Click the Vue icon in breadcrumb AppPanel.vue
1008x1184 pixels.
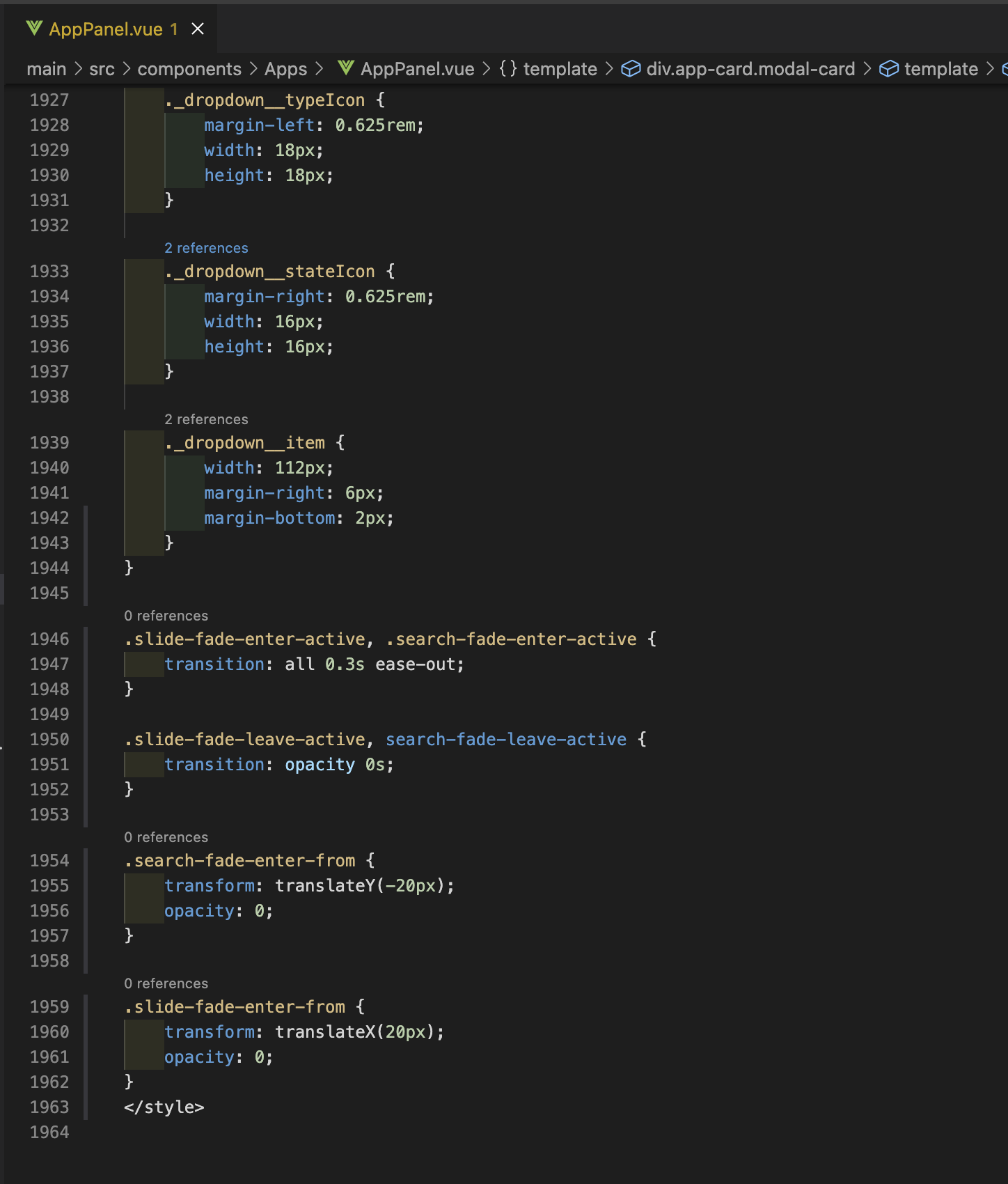[345, 68]
